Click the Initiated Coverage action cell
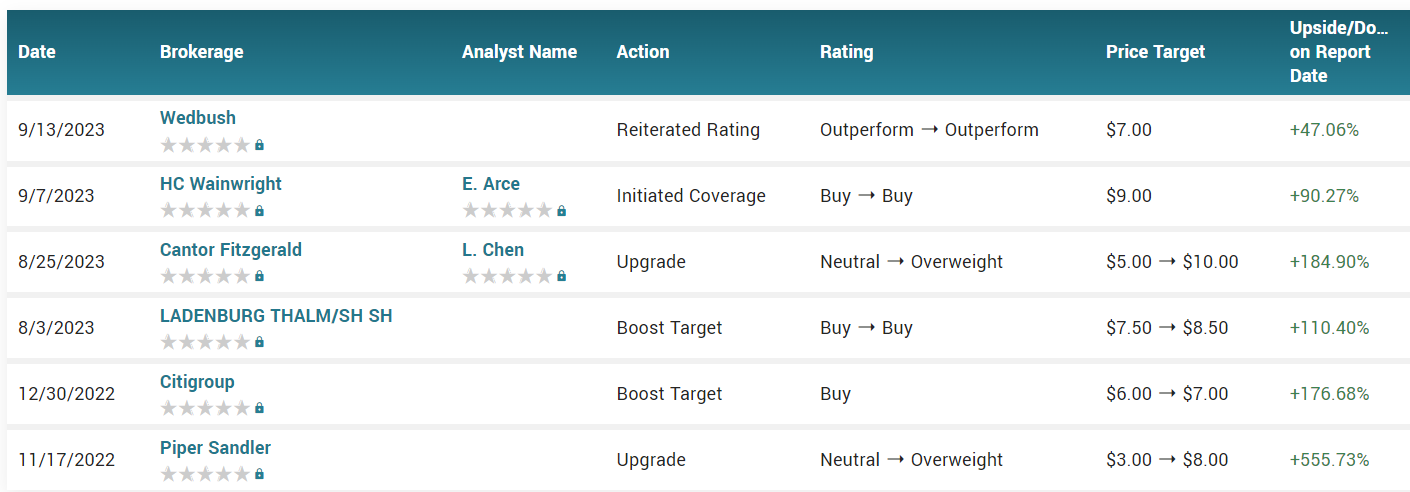This screenshot has width=1410, height=492. point(691,196)
